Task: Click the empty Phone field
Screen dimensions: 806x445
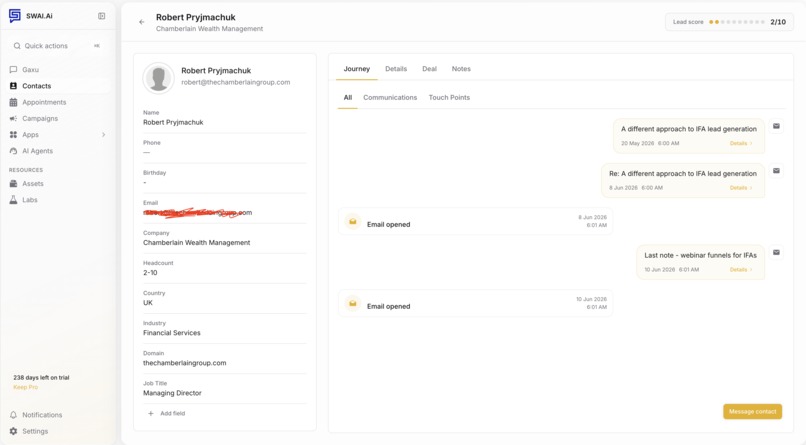Action: pyautogui.click(x=225, y=153)
